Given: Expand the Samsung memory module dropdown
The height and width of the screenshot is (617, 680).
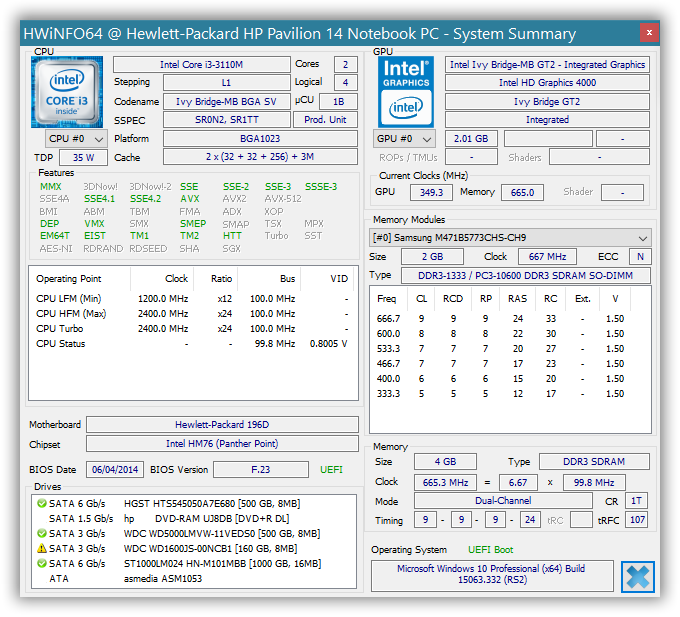Looking at the screenshot, I should [x=510, y=238].
